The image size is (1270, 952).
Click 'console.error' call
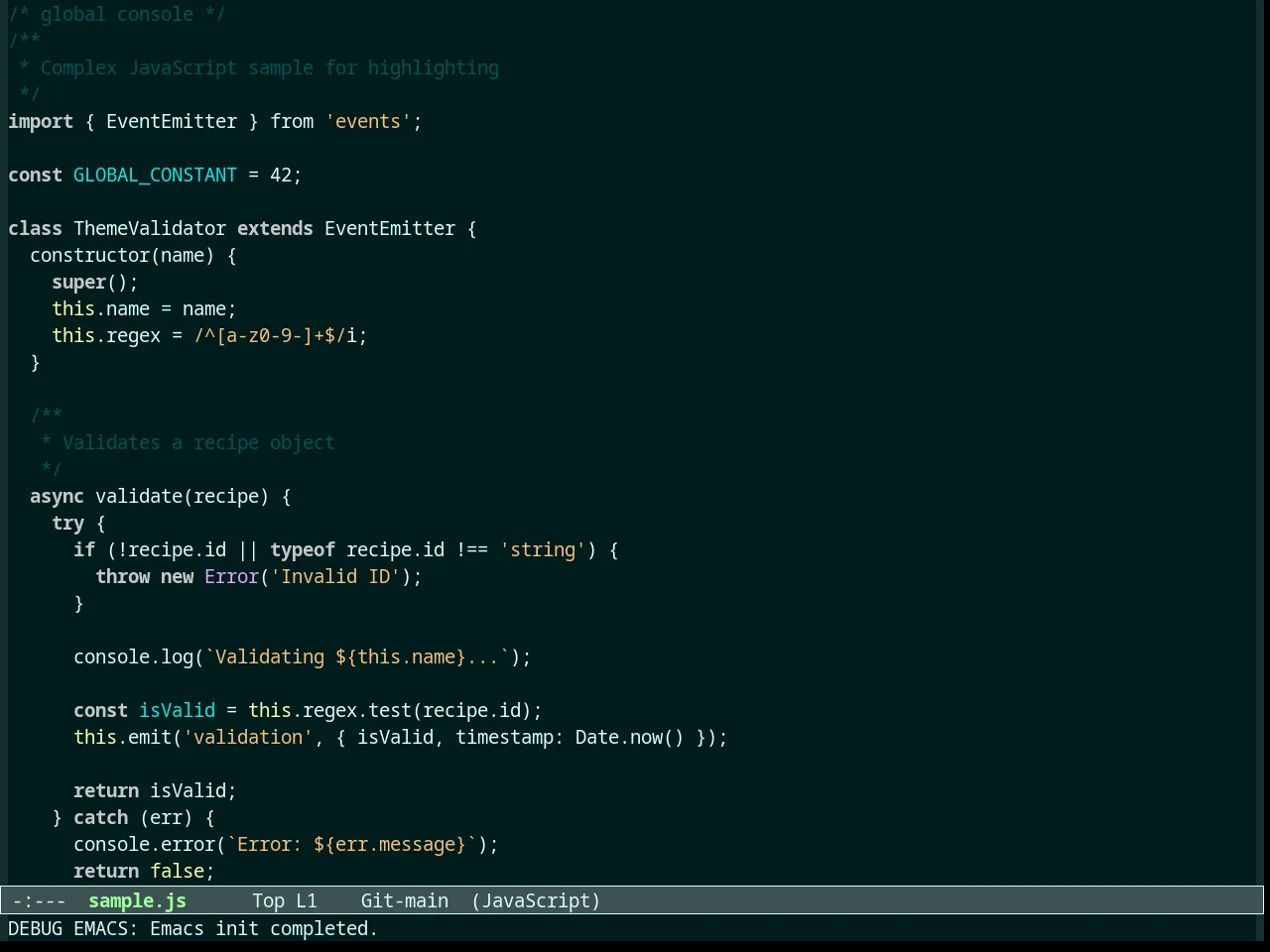[x=144, y=844]
